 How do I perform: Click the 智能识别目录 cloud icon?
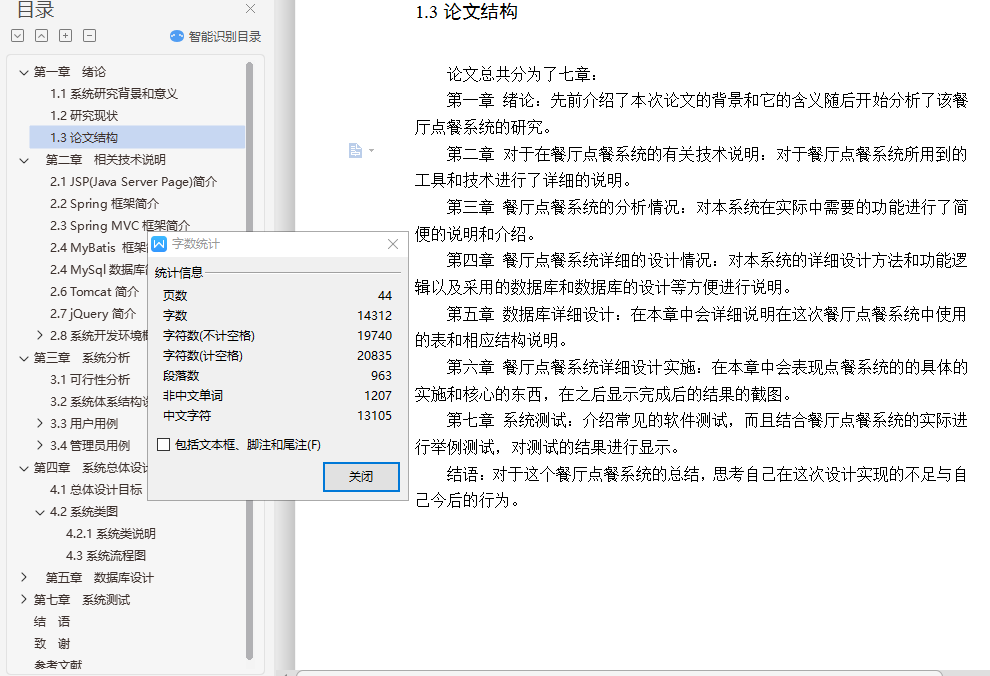[x=177, y=37]
